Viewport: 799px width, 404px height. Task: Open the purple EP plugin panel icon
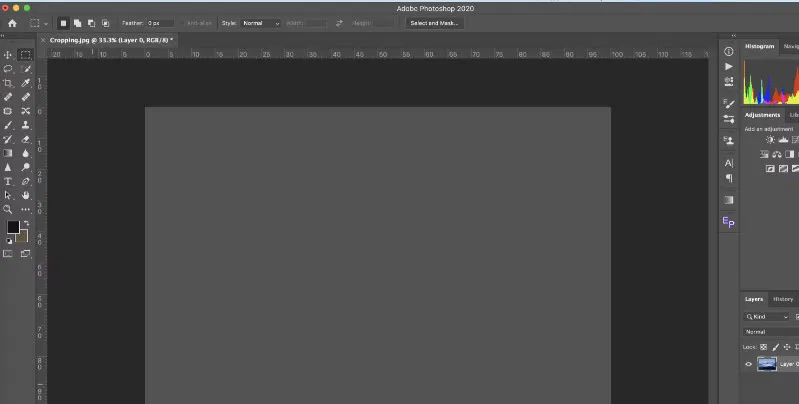(729, 221)
